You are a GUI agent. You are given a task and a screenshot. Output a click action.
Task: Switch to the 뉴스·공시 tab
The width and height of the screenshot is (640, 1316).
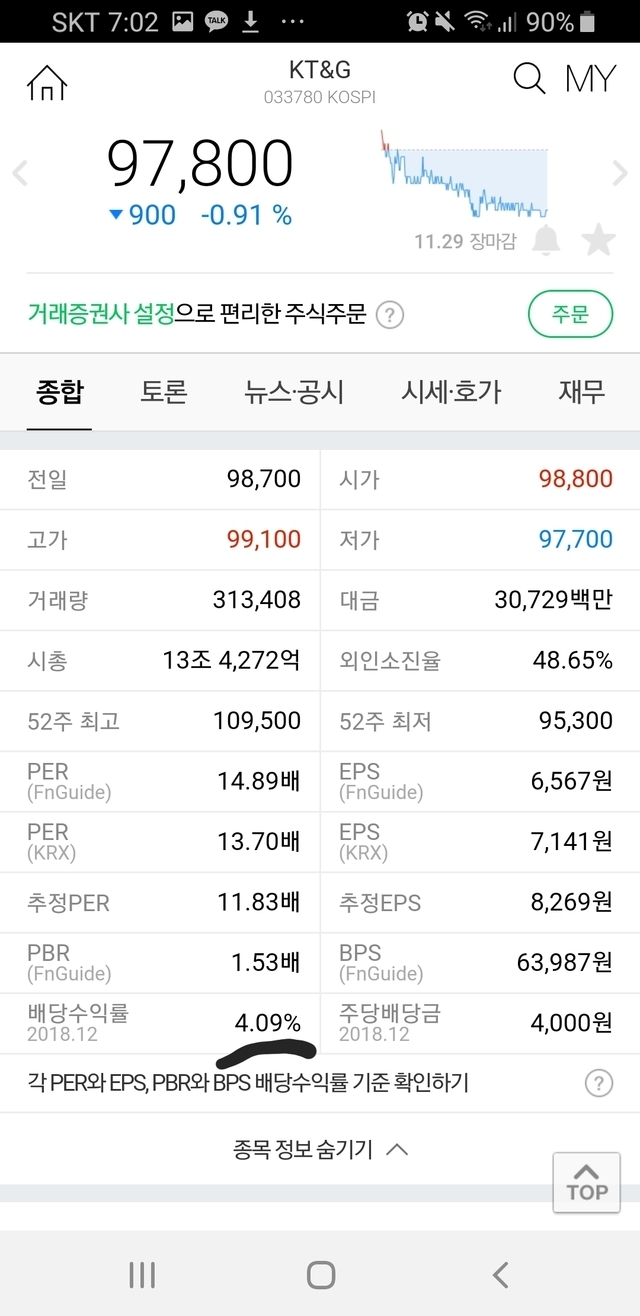pos(294,392)
